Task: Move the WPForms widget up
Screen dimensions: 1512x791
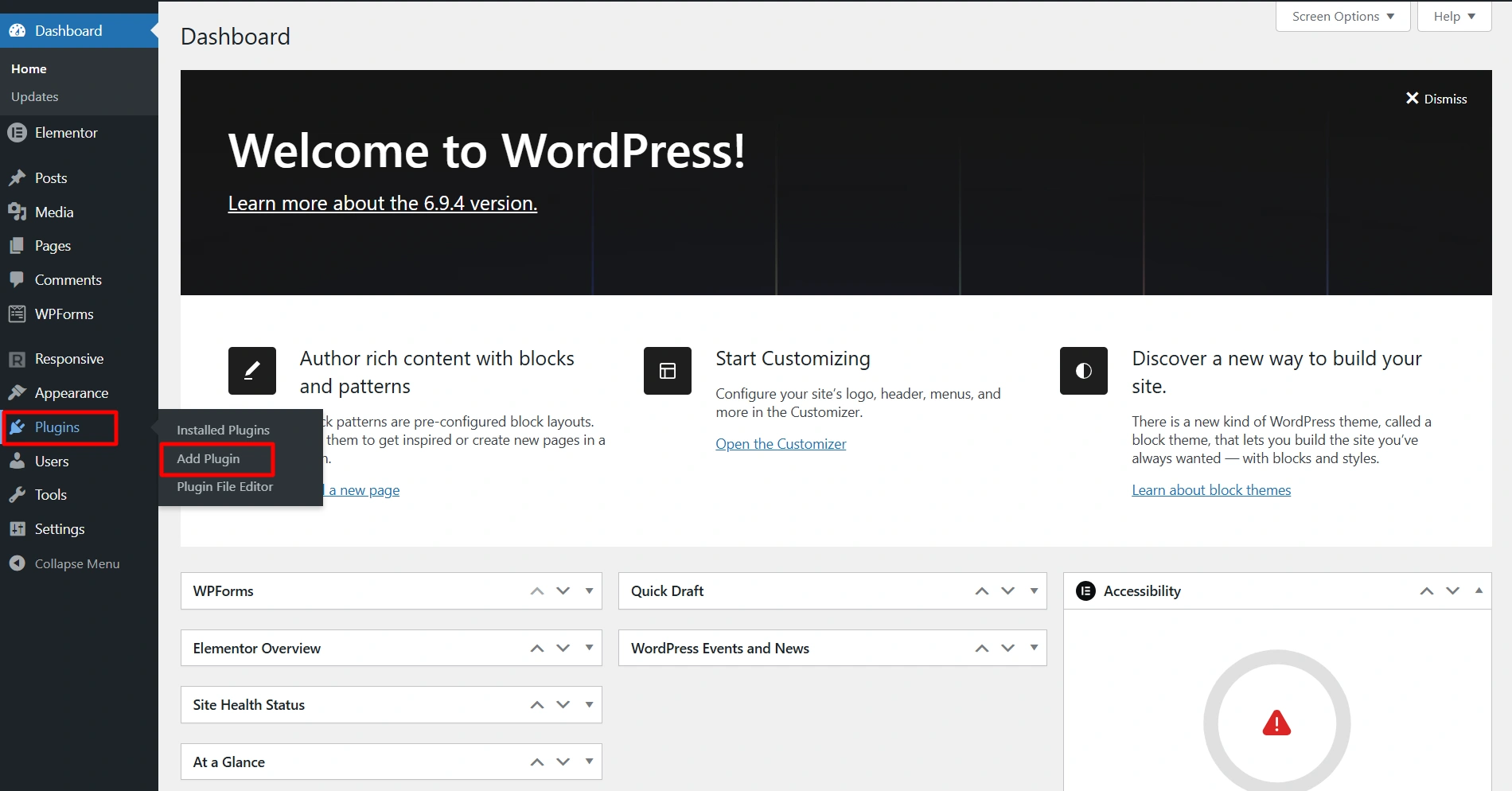Action: [x=537, y=591]
